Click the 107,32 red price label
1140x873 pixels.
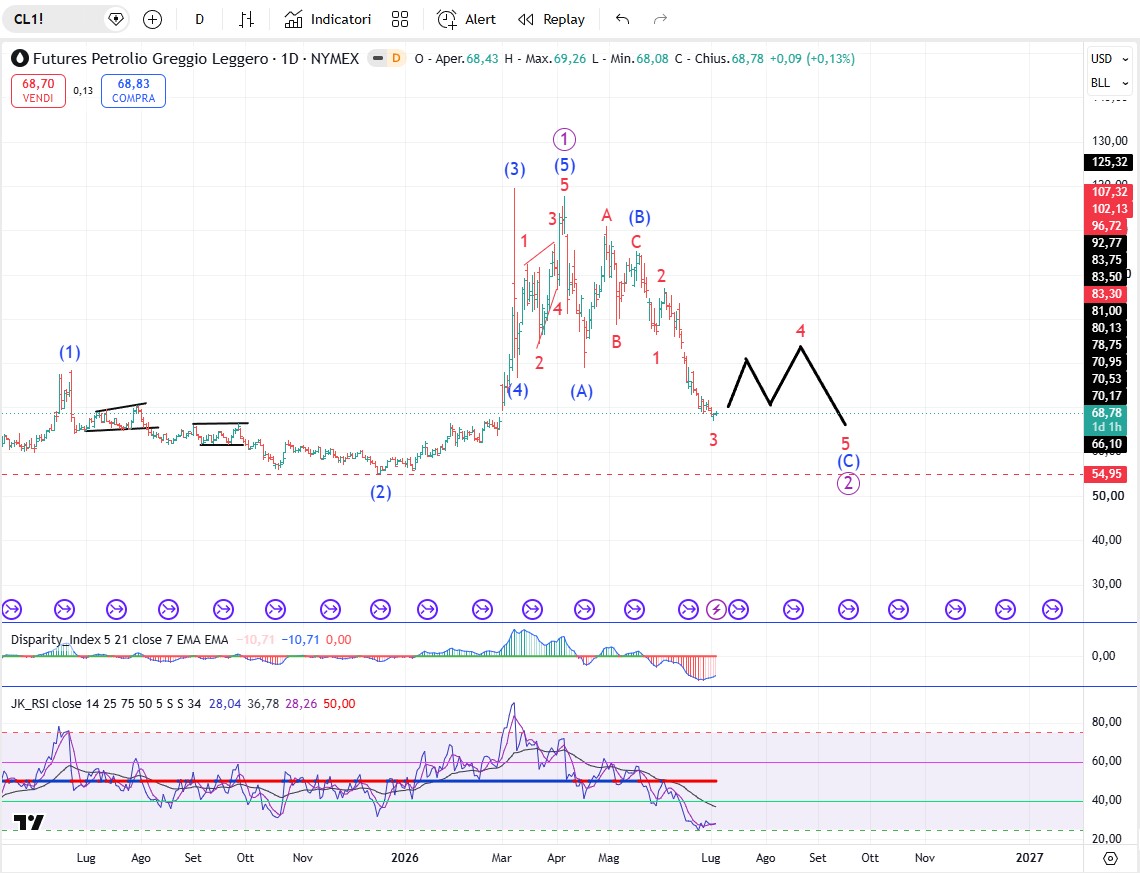[1108, 192]
